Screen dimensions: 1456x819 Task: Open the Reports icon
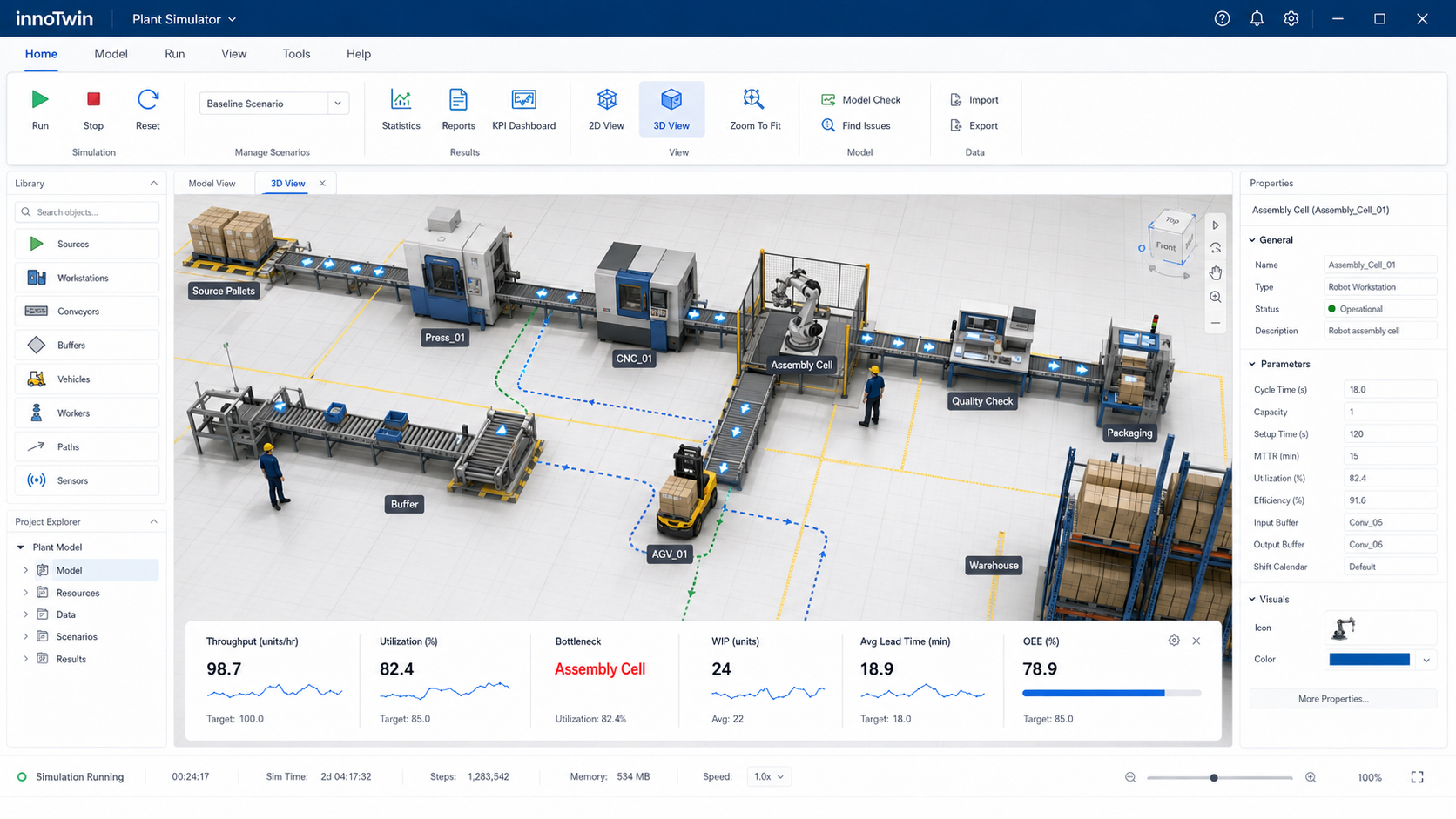(x=458, y=99)
